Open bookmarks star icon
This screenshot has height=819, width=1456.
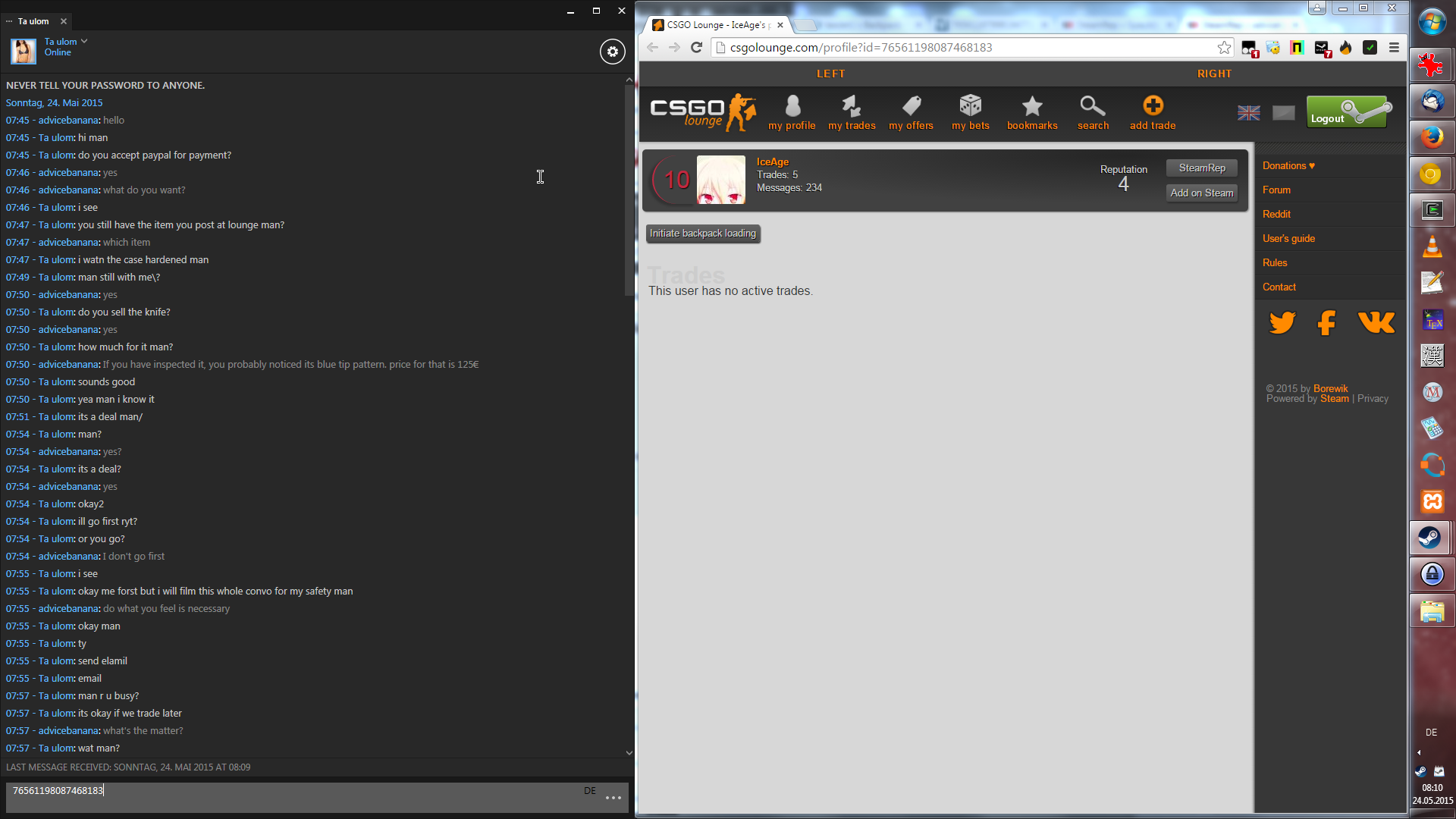coord(1031,106)
